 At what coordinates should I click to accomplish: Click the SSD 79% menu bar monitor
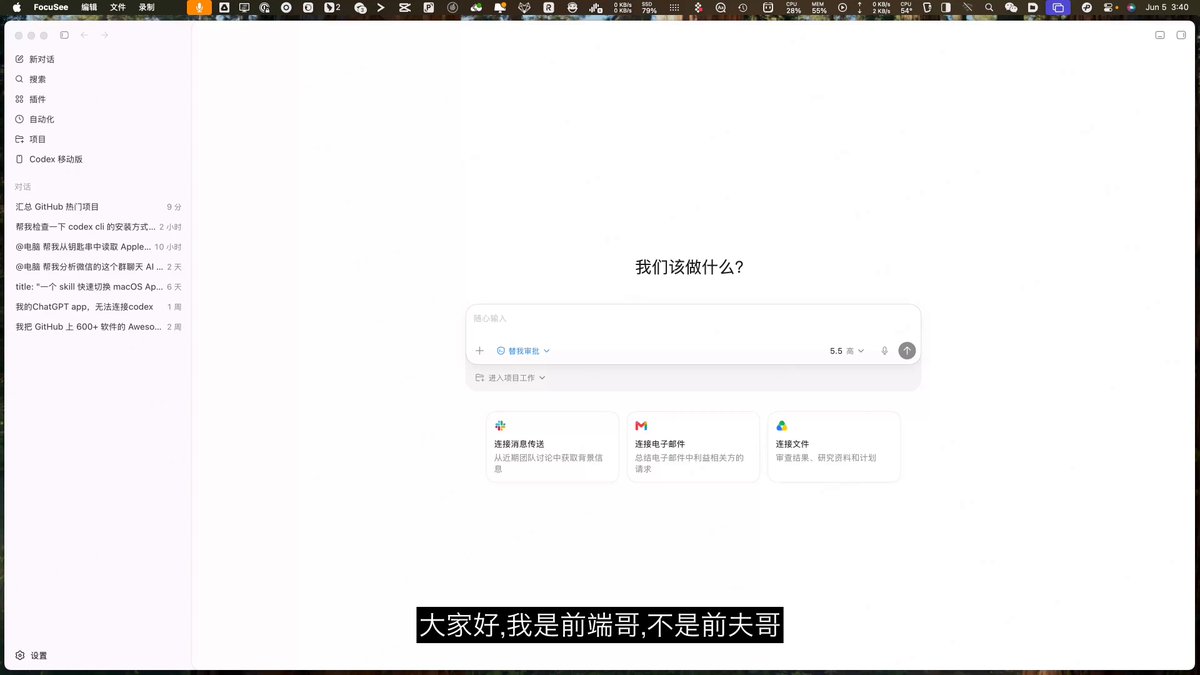pyautogui.click(x=649, y=7)
